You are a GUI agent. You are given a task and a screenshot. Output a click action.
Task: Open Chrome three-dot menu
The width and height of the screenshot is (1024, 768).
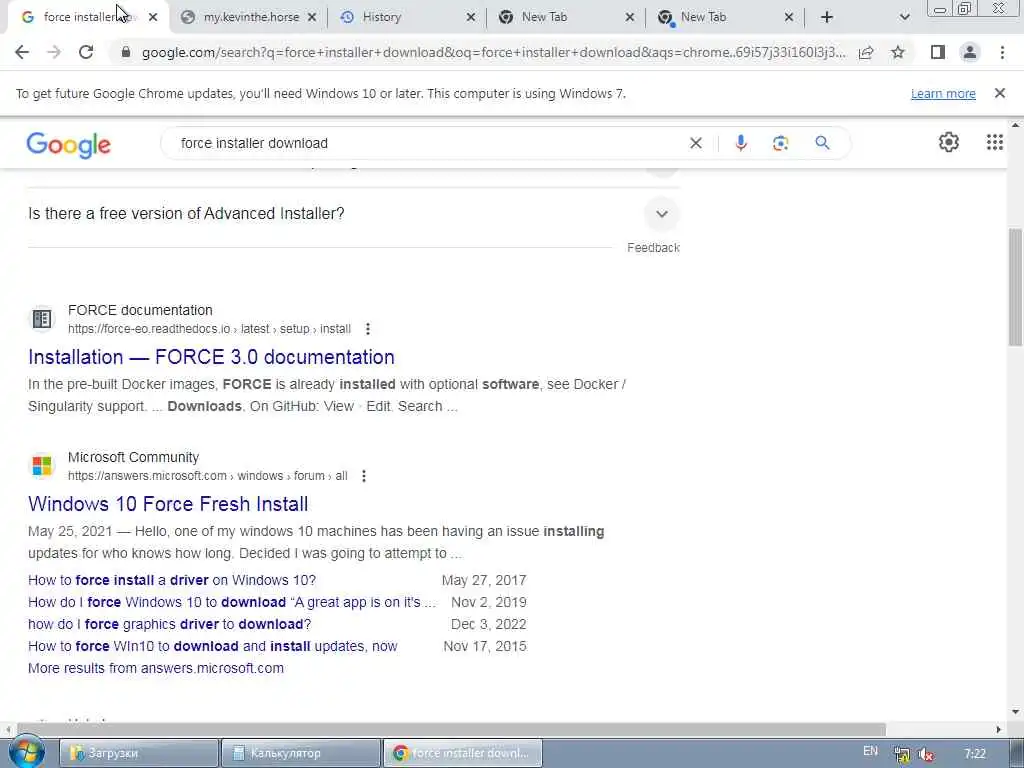tap(1002, 52)
